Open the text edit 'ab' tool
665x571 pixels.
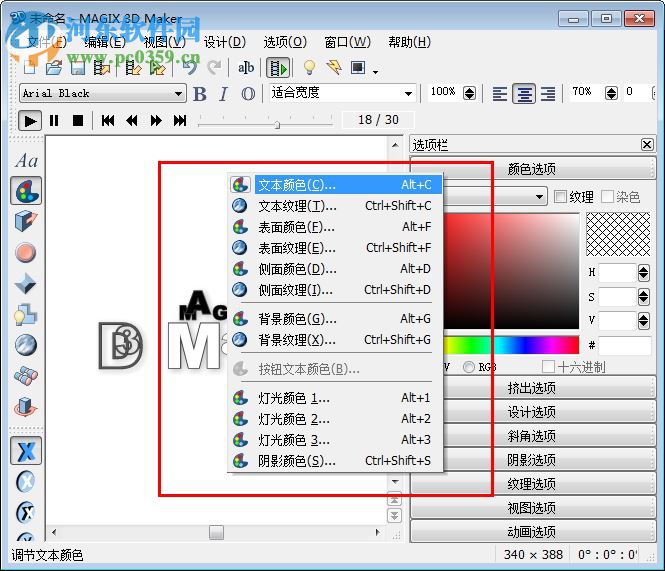pos(246,67)
